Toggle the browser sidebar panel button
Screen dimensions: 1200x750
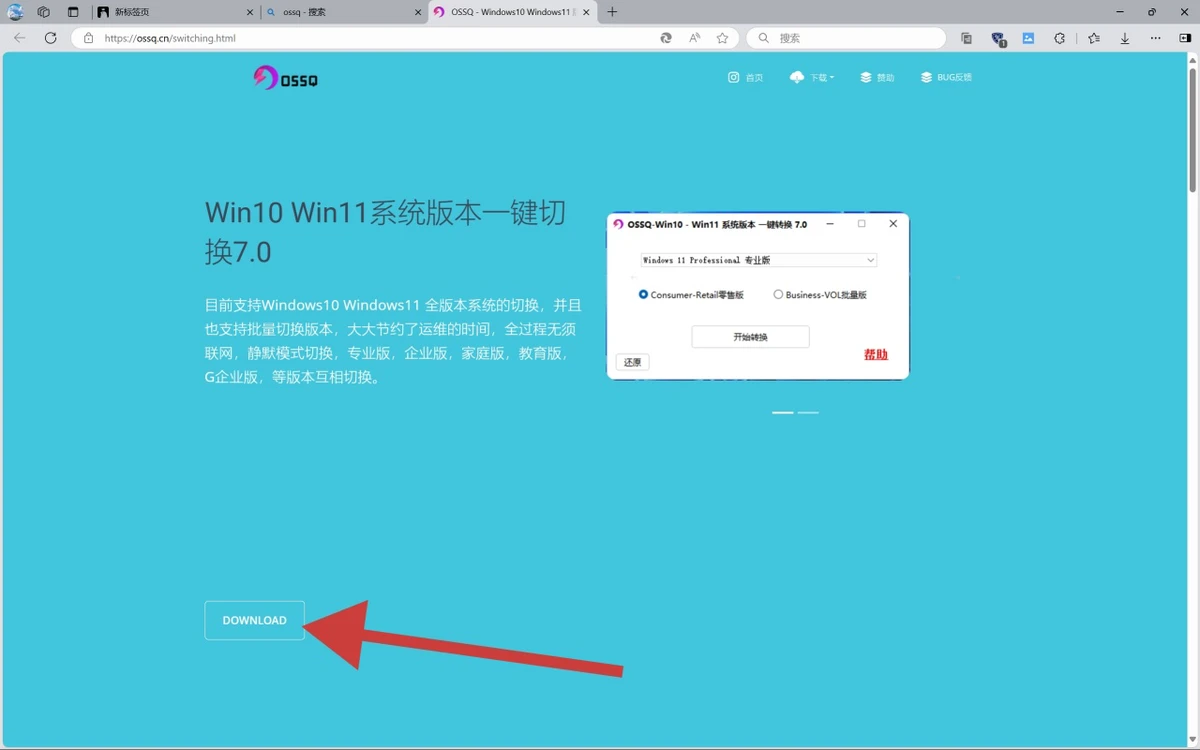[1185, 38]
